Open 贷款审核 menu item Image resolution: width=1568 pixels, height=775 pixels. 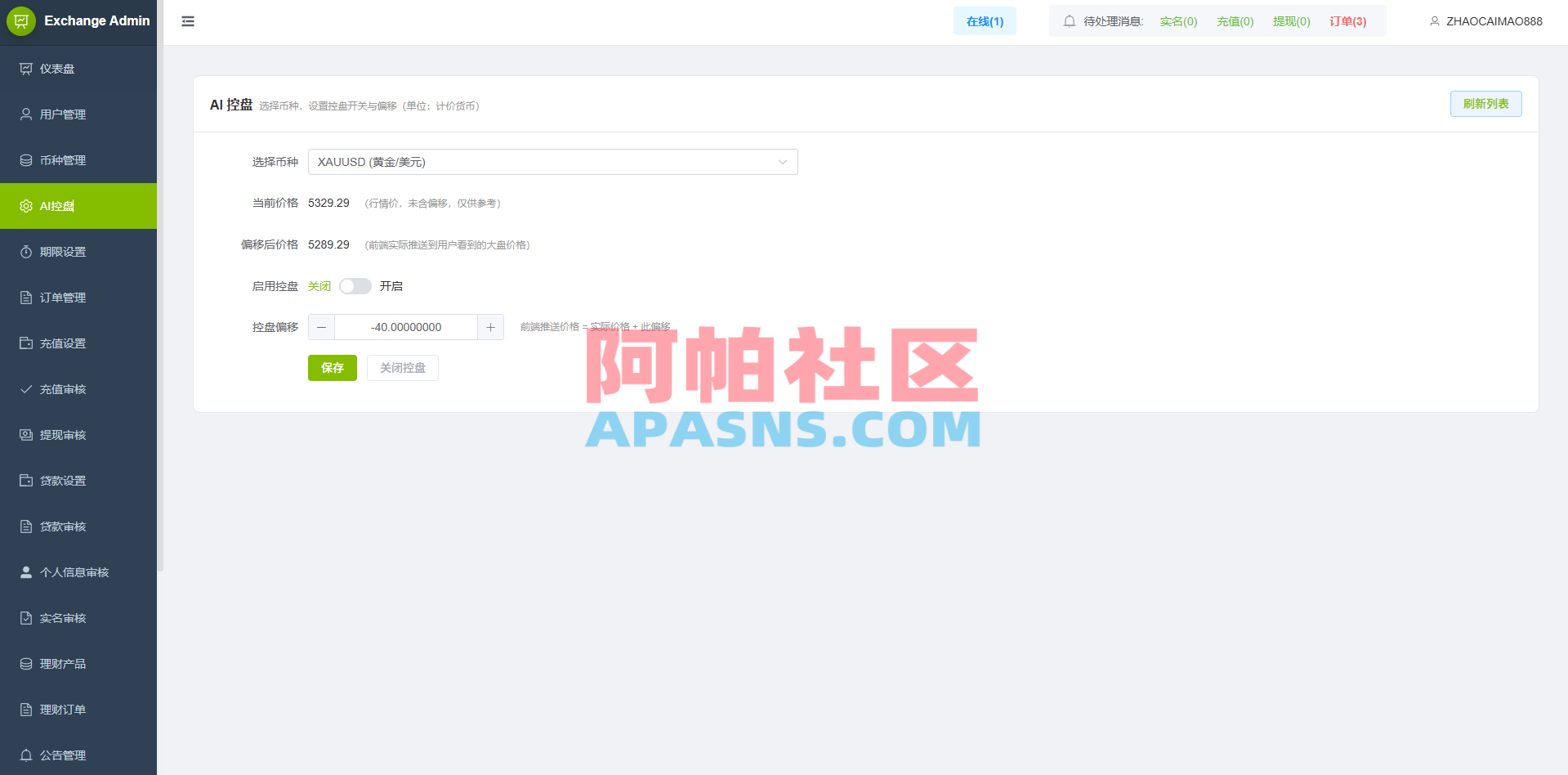78,526
